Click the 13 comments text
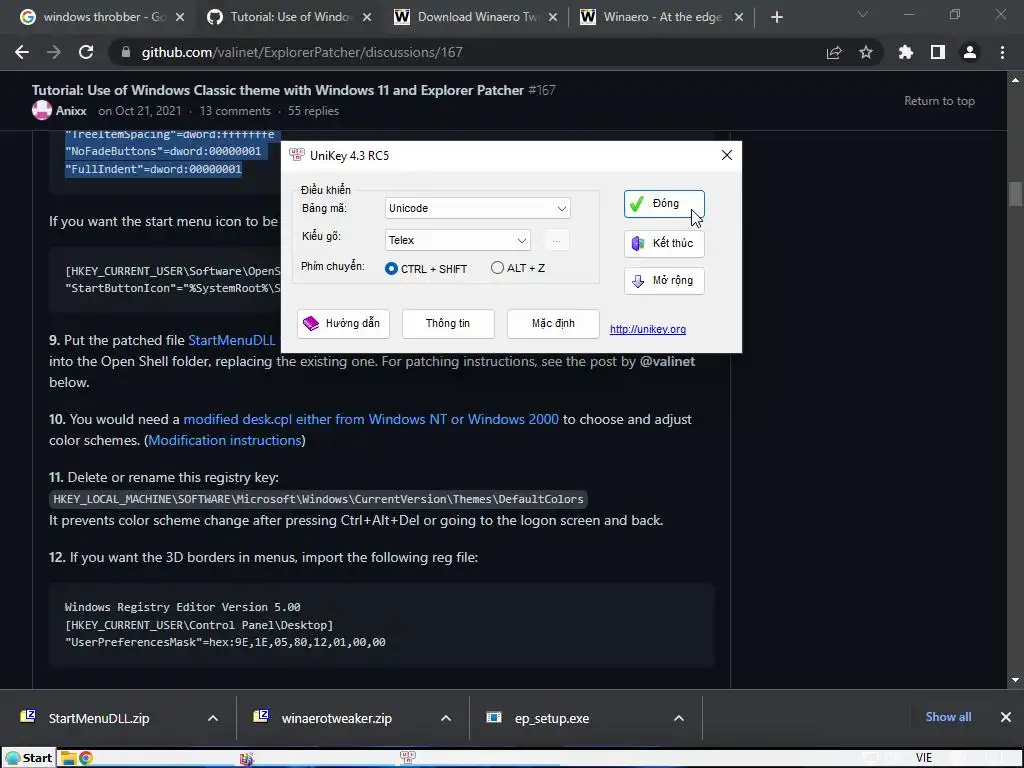This screenshot has width=1024, height=768. [235, 111]
